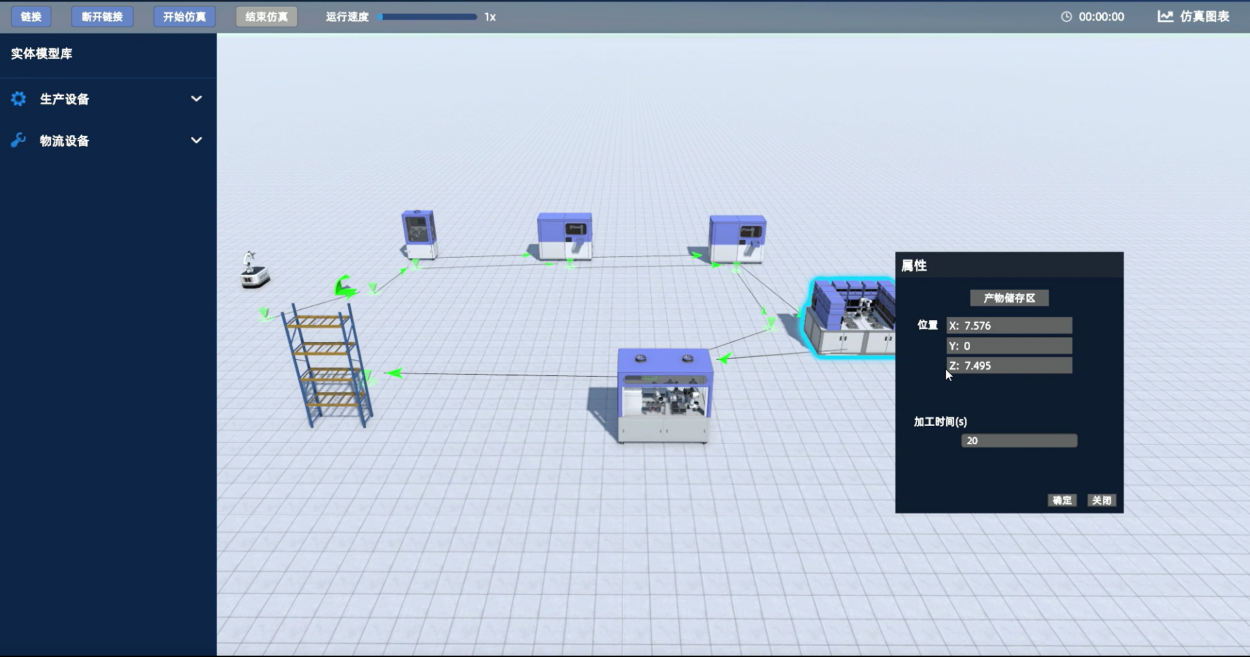Click the curved green arrow marker near shelf
Image resolution: width=1250 pixels, height=657 pixels.
point(345,288)
